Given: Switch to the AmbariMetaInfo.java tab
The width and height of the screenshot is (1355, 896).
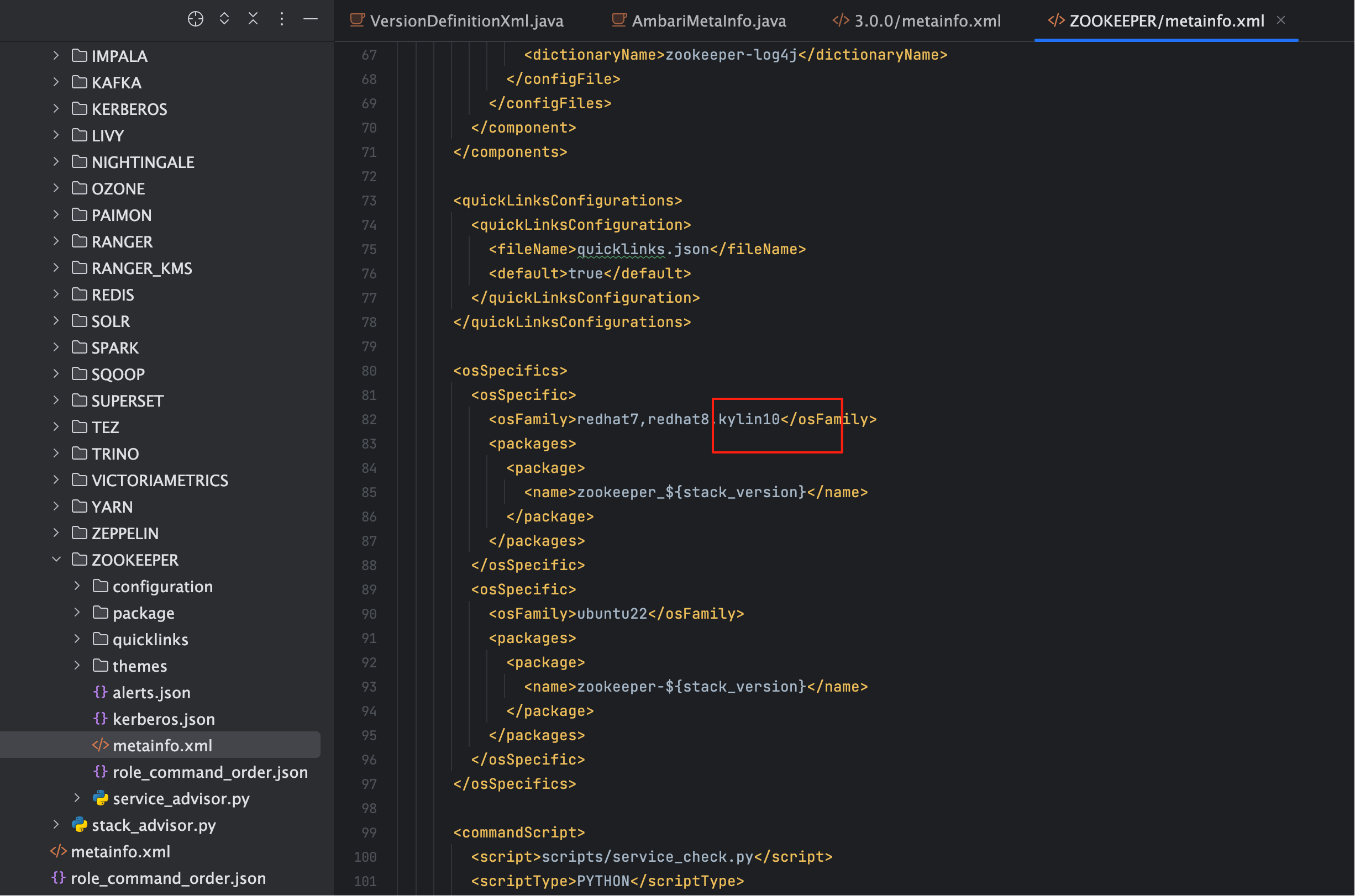Looking at the screenshot, I should pos(698,20).
